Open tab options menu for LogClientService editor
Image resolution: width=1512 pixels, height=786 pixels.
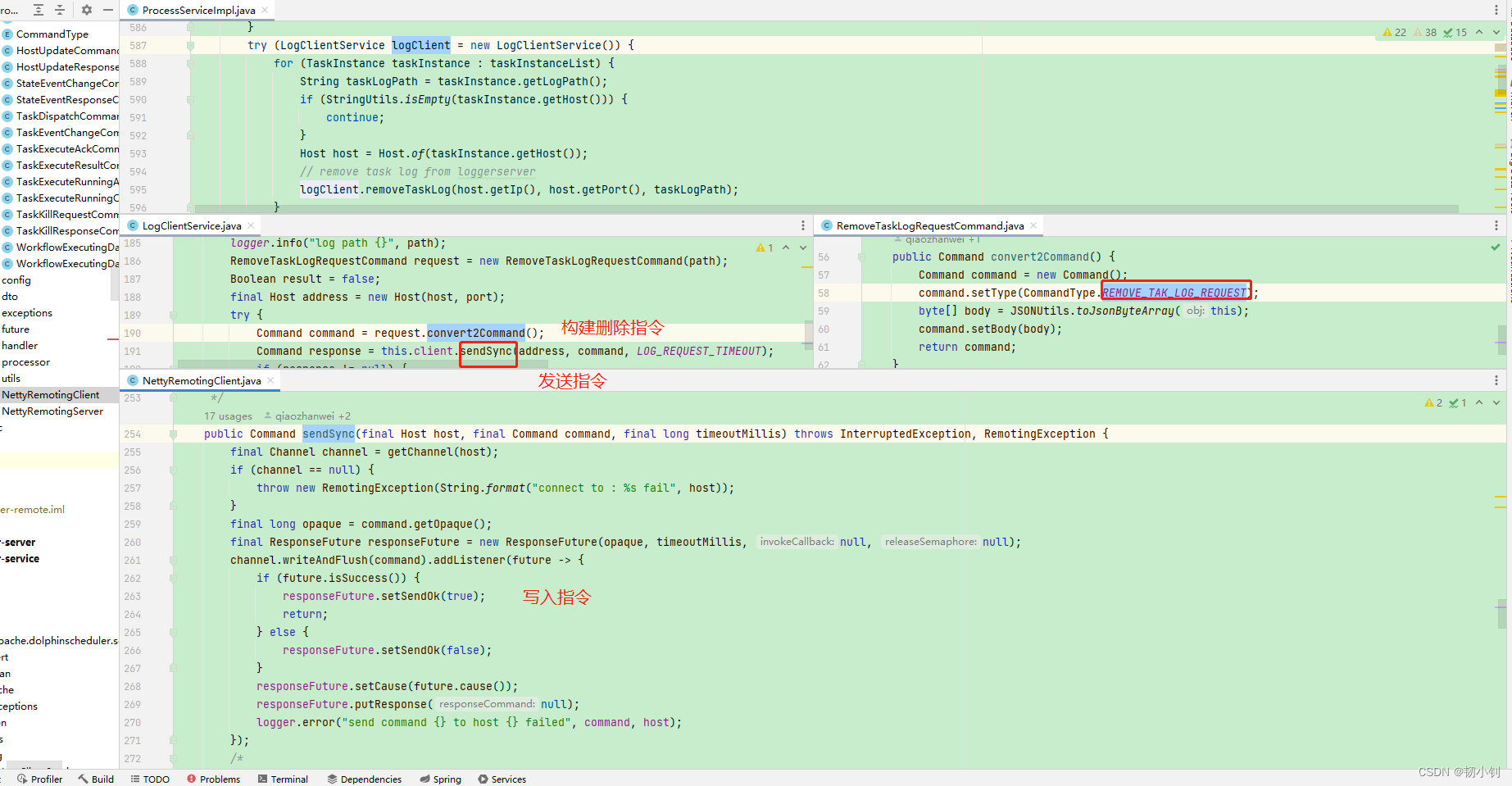pos(803,225)
